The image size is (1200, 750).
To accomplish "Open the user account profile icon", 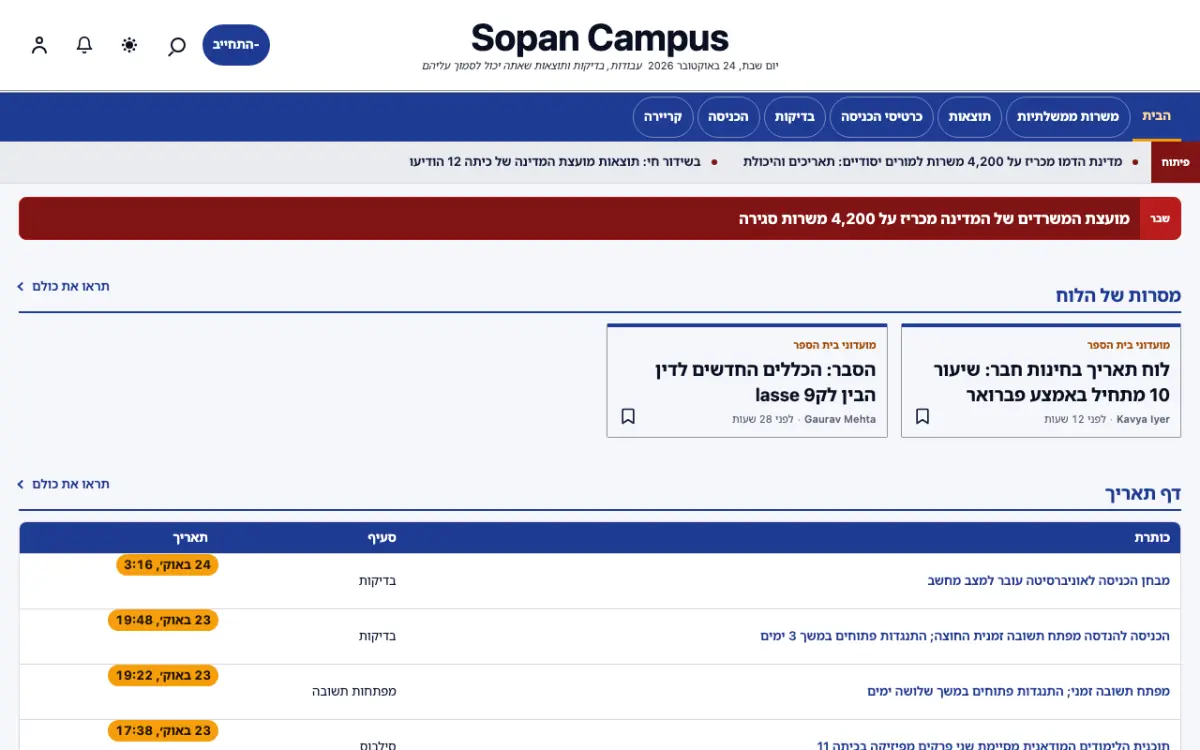I will pos(40,45).
